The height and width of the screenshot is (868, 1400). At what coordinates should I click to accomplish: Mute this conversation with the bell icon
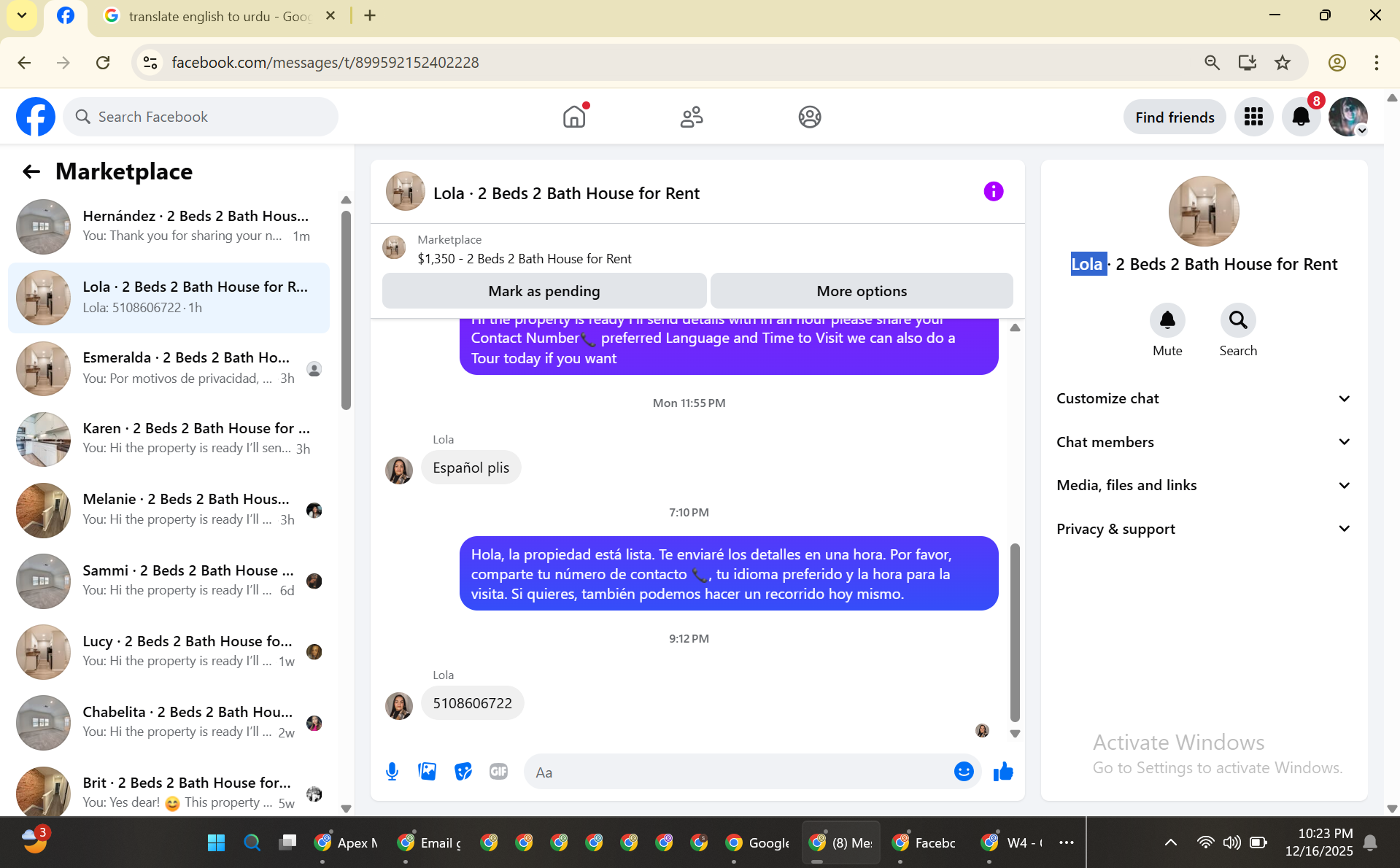coord(1167,320)
